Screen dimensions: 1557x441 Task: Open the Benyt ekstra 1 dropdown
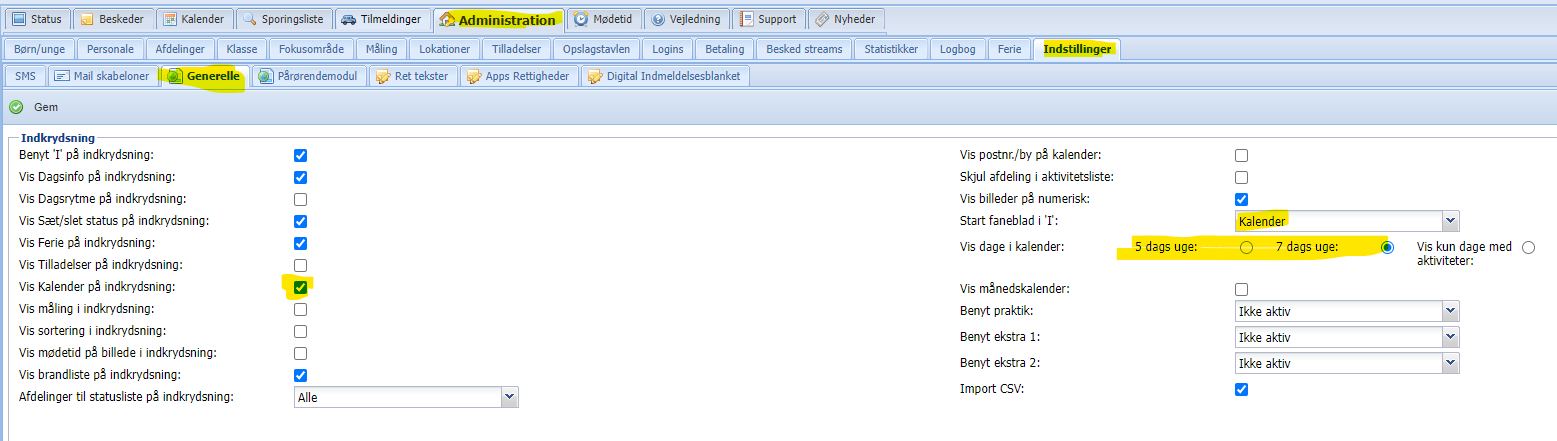coord(1347,338)
